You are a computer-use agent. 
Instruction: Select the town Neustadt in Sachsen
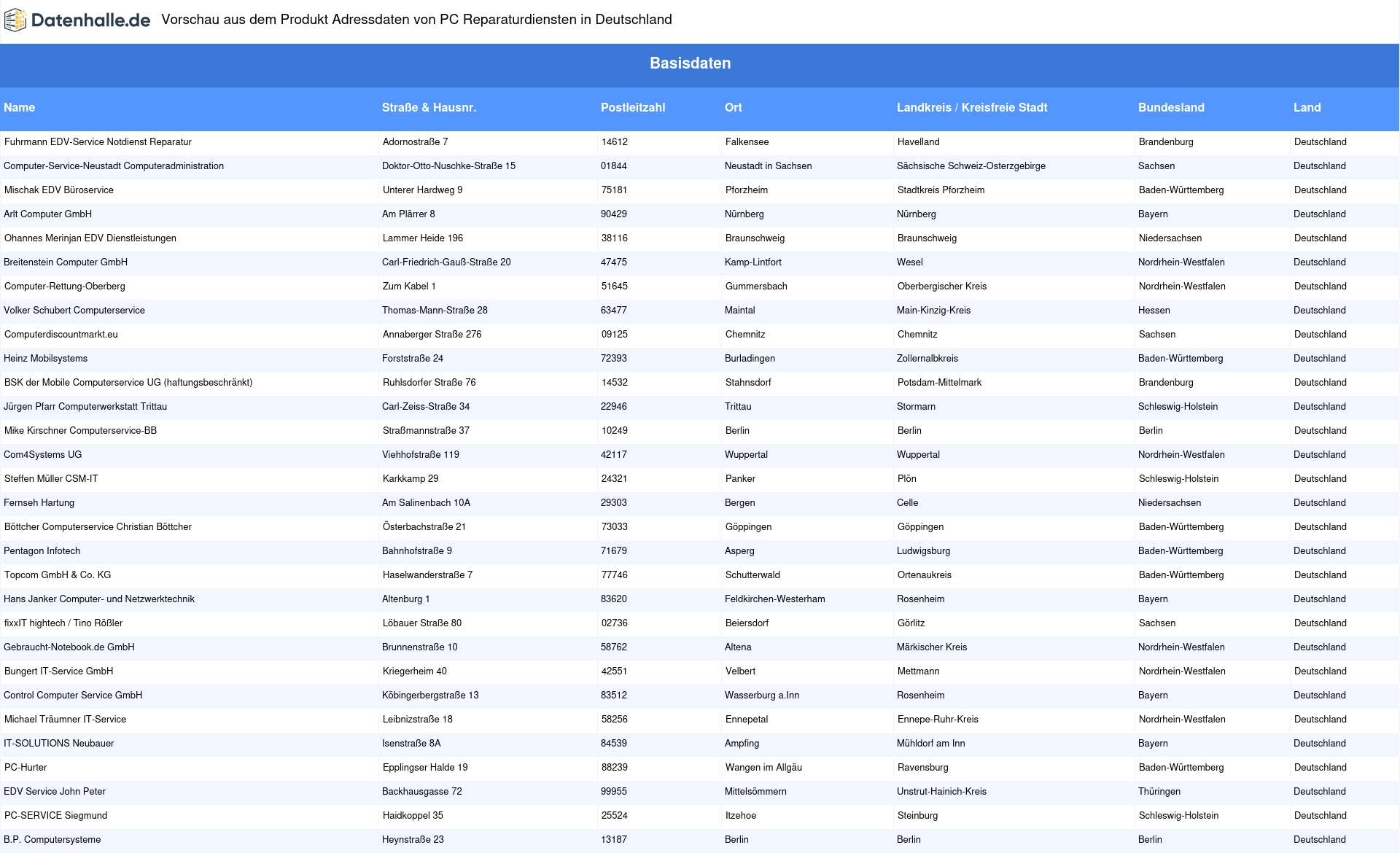coord(769,166)
